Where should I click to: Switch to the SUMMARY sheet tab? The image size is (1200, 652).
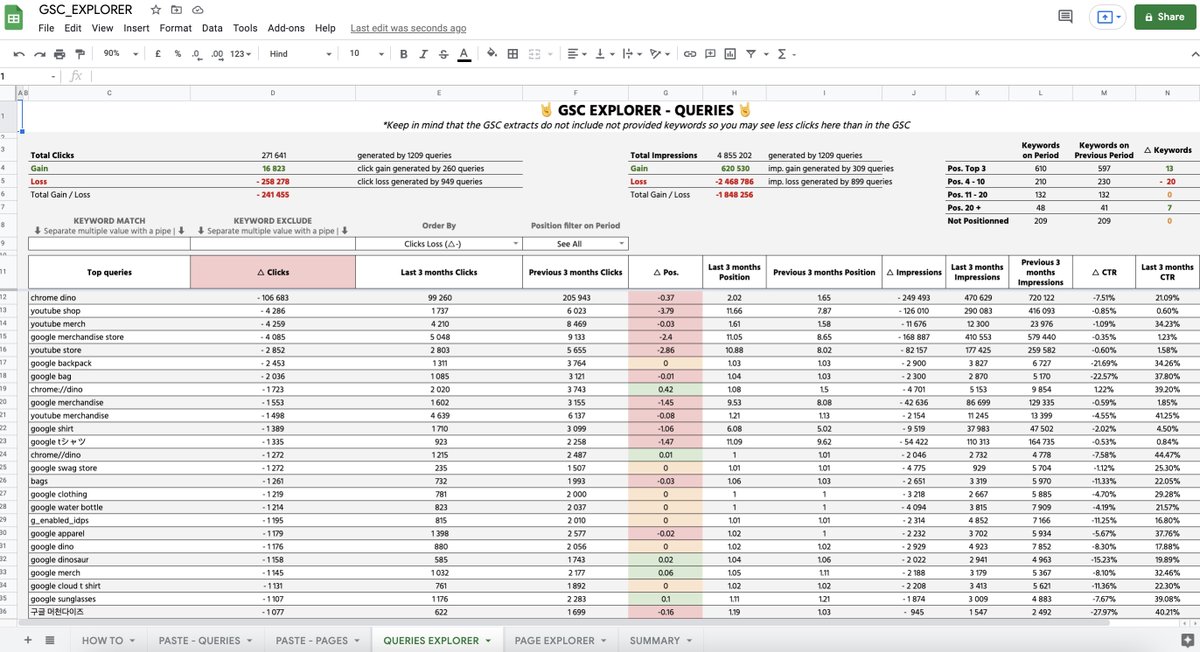click(660, 640)
